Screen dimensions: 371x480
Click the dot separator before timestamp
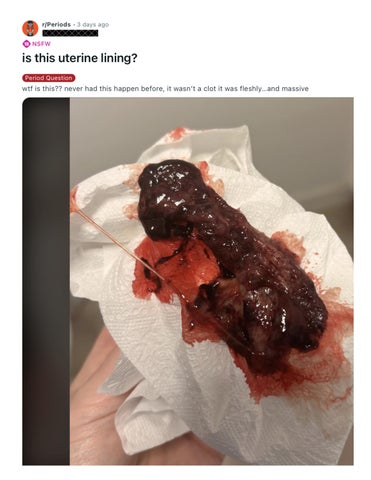pyautogui.click(x=74, y=25)
